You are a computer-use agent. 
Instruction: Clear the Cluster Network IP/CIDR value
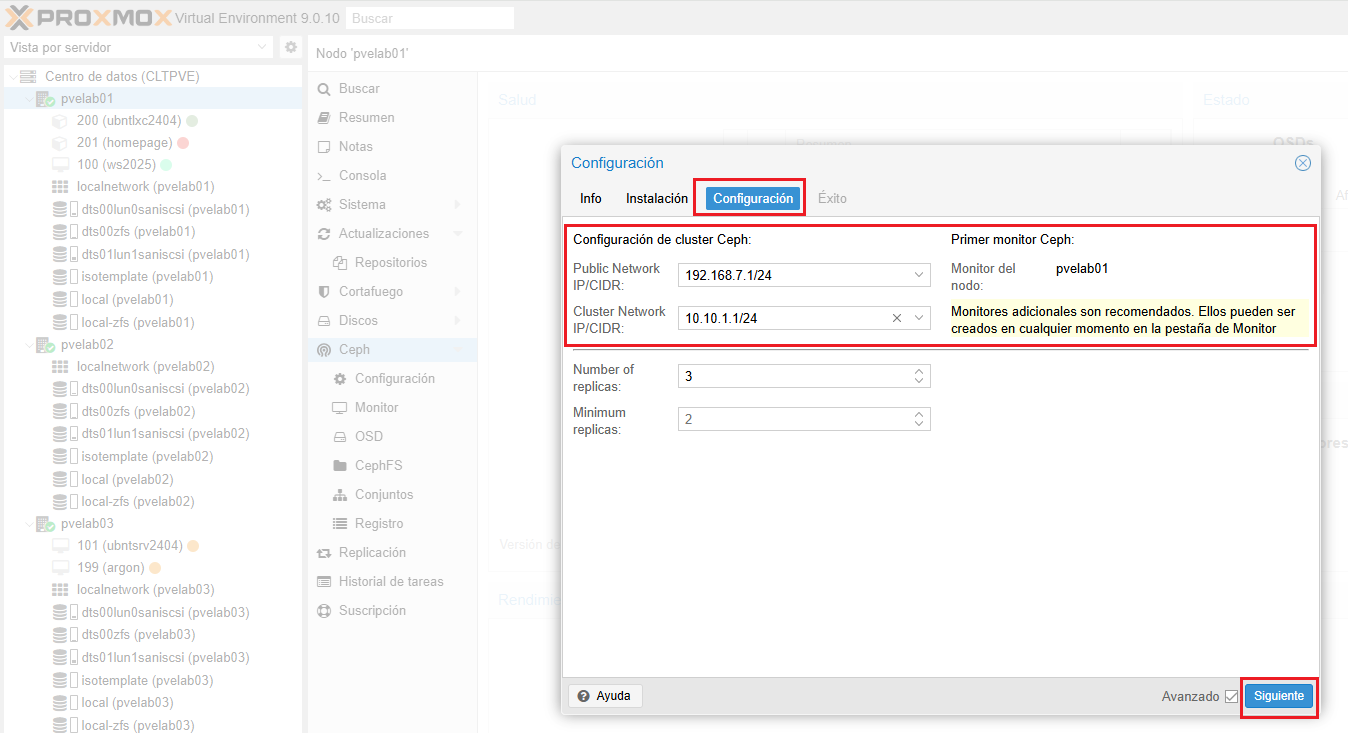tap(896, 318)
